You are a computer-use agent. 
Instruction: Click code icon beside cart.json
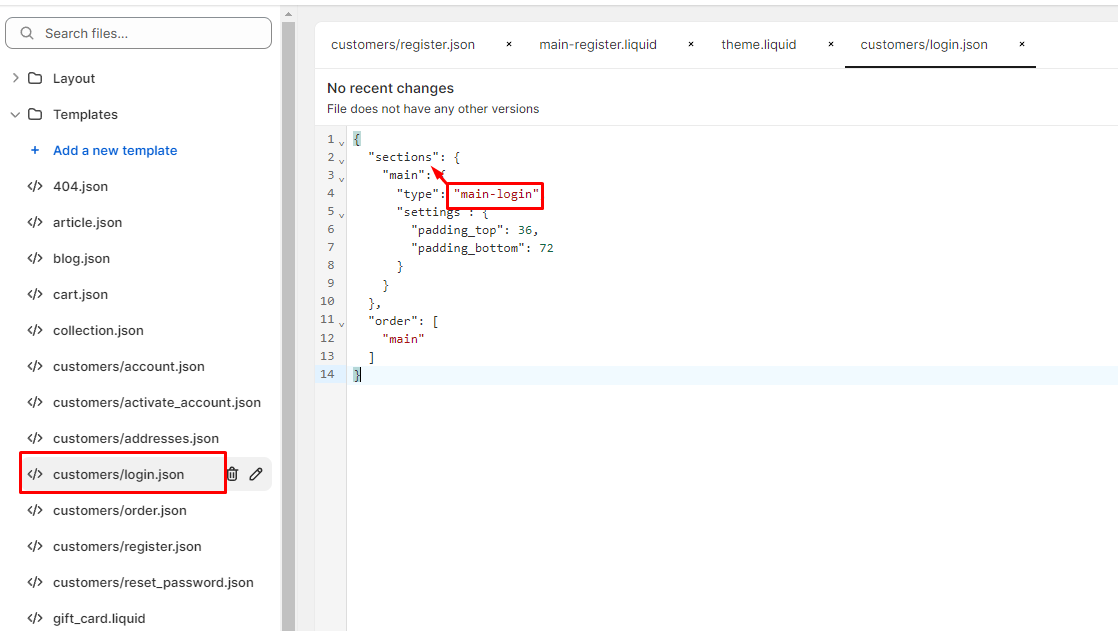[35, 294]
